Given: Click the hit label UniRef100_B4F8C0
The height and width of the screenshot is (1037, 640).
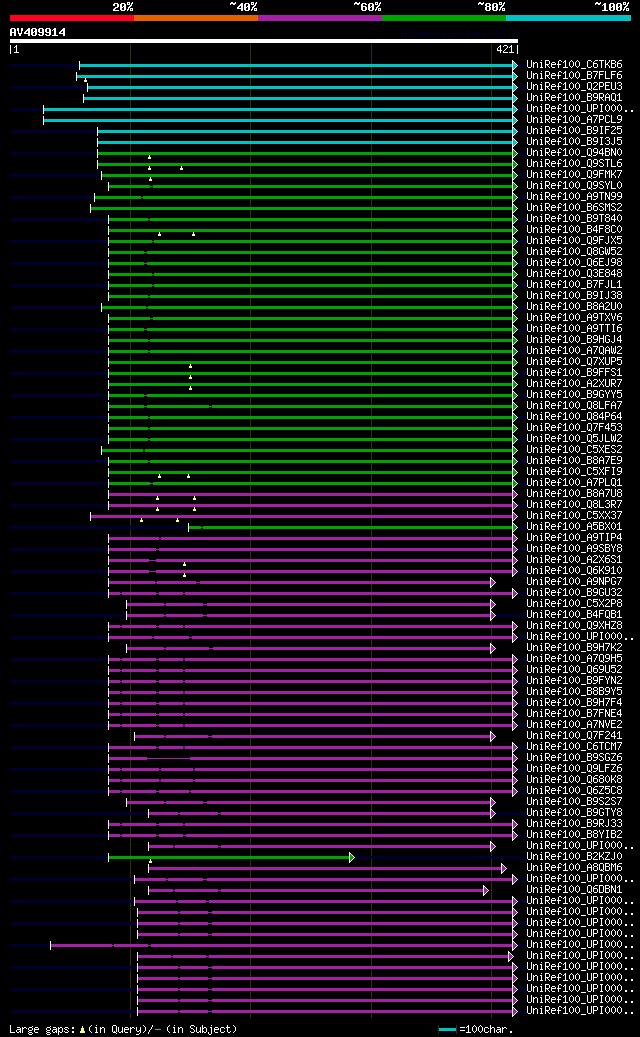Looking at the screenshot, I should pos(574,229).
